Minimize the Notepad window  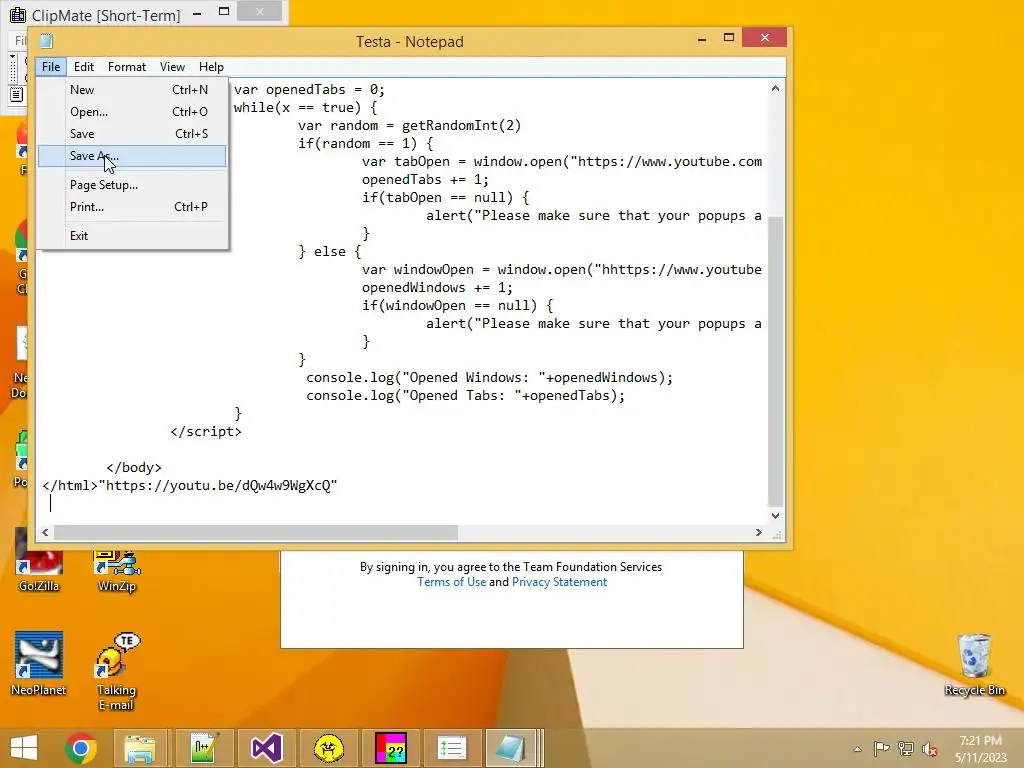(x=702, y=39)
